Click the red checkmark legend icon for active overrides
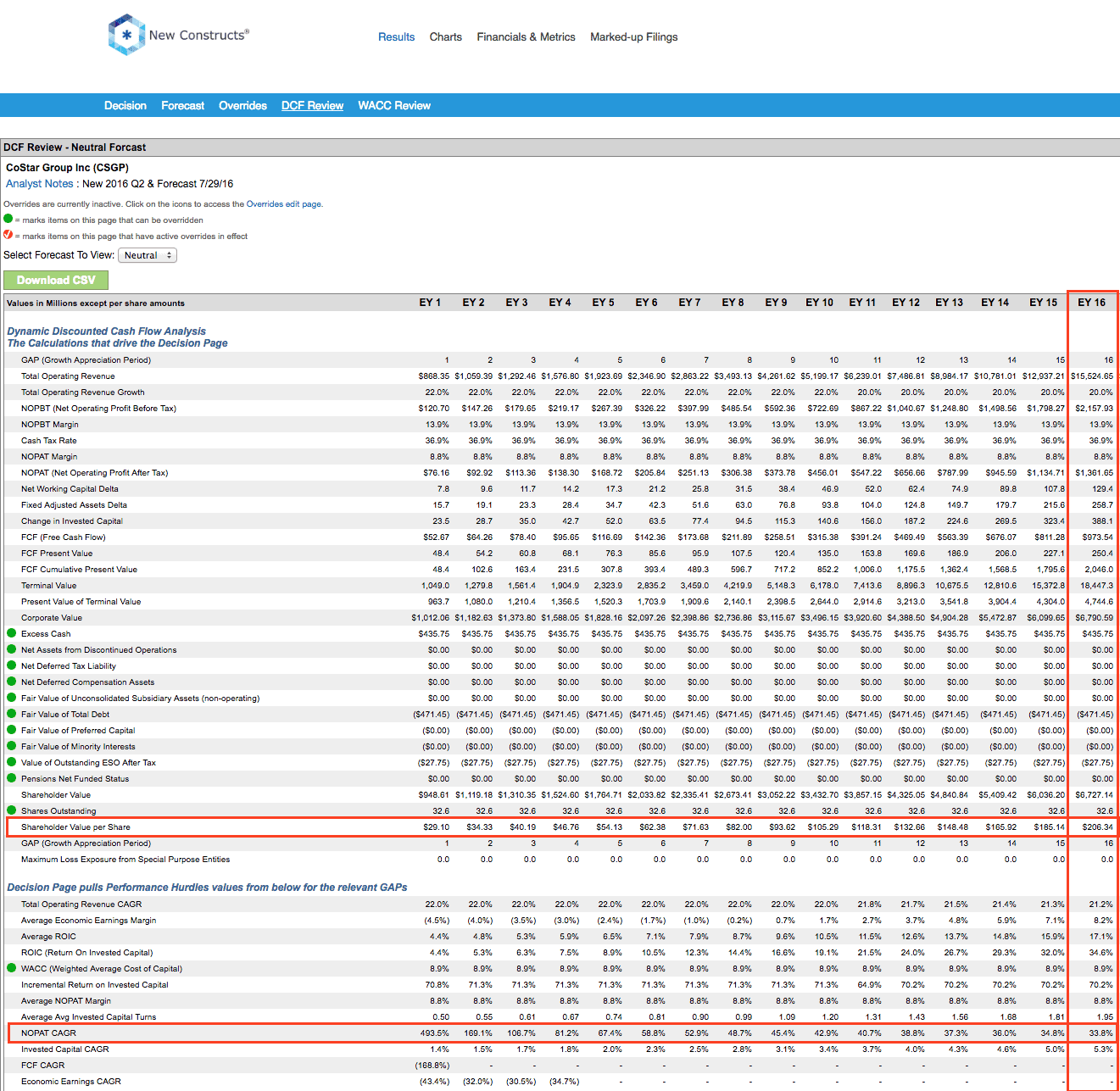 (8, 235)
